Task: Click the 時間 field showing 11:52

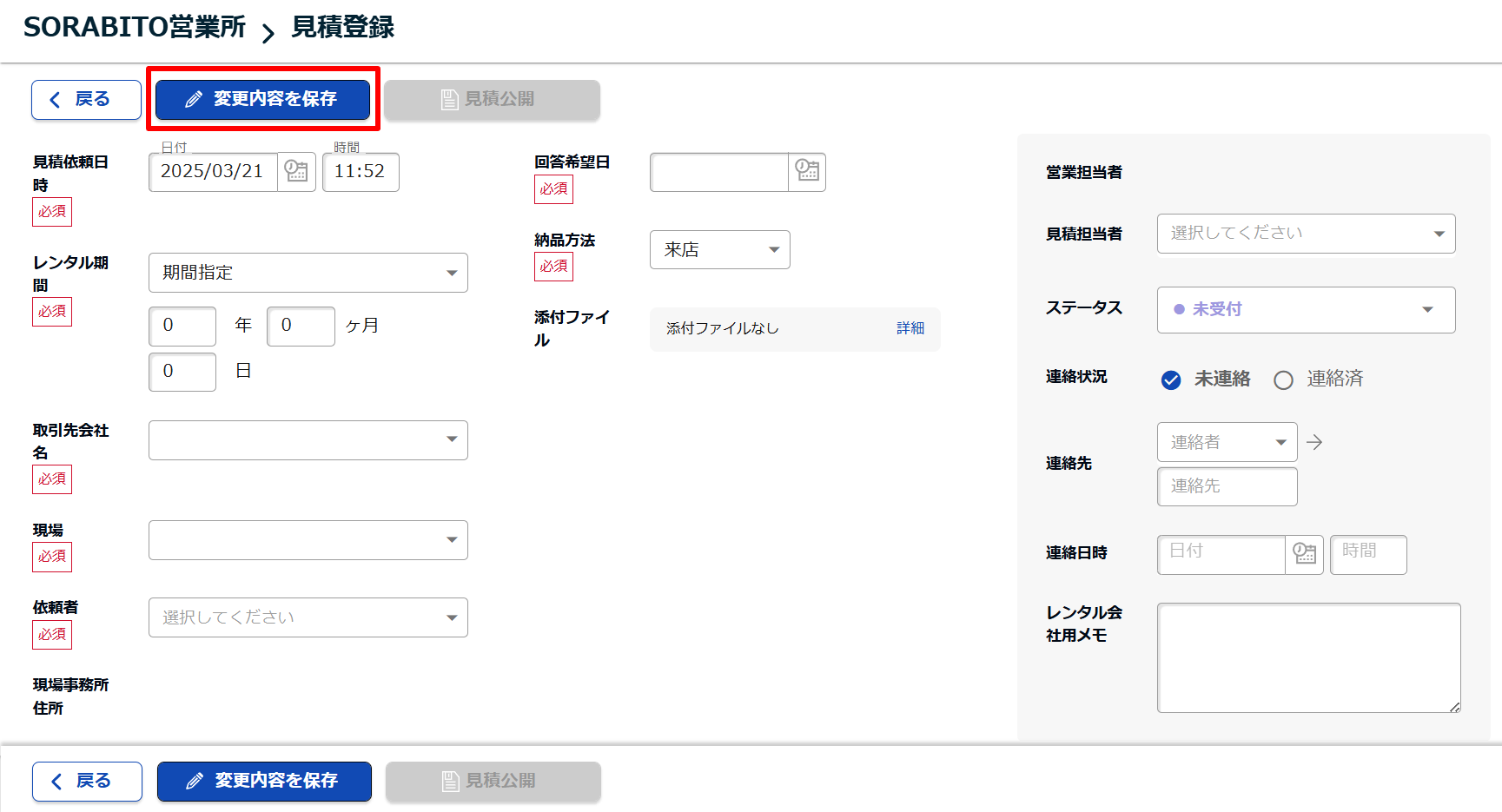Action: [360, 172]
